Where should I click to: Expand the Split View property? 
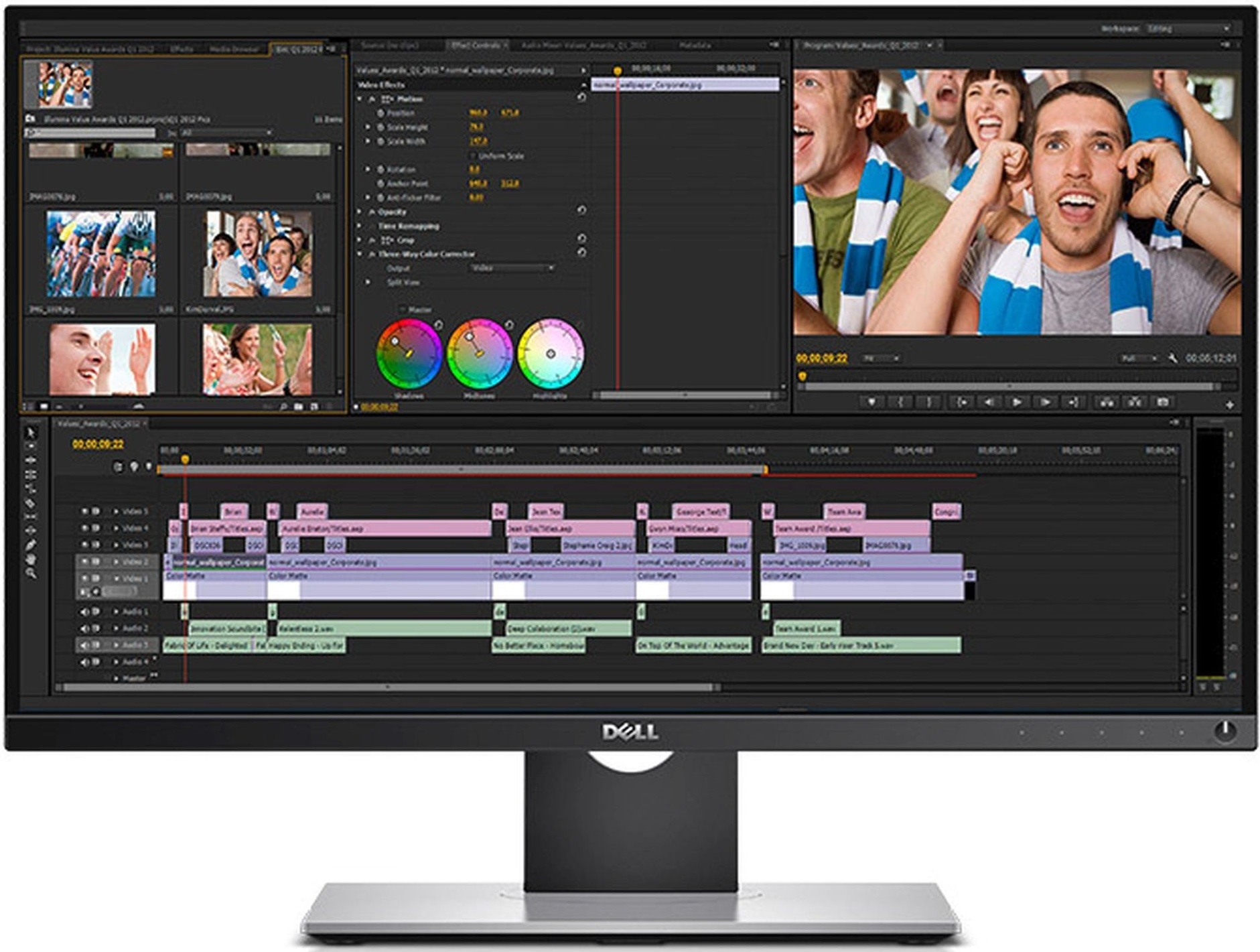[368, 282]
